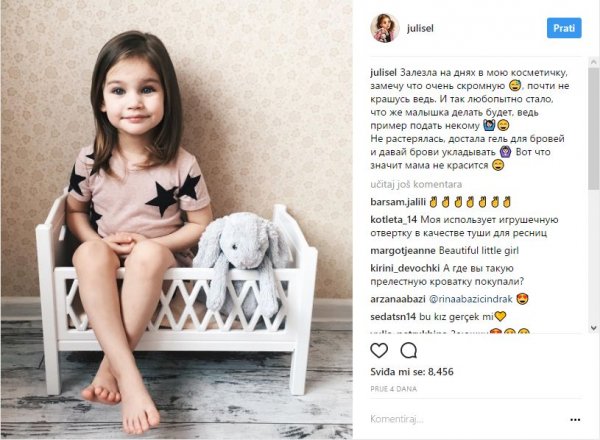Open the barsam.jalili commenter profile
Image resolution: width=600 pixels, height=440 pixels.
[398, 202]
